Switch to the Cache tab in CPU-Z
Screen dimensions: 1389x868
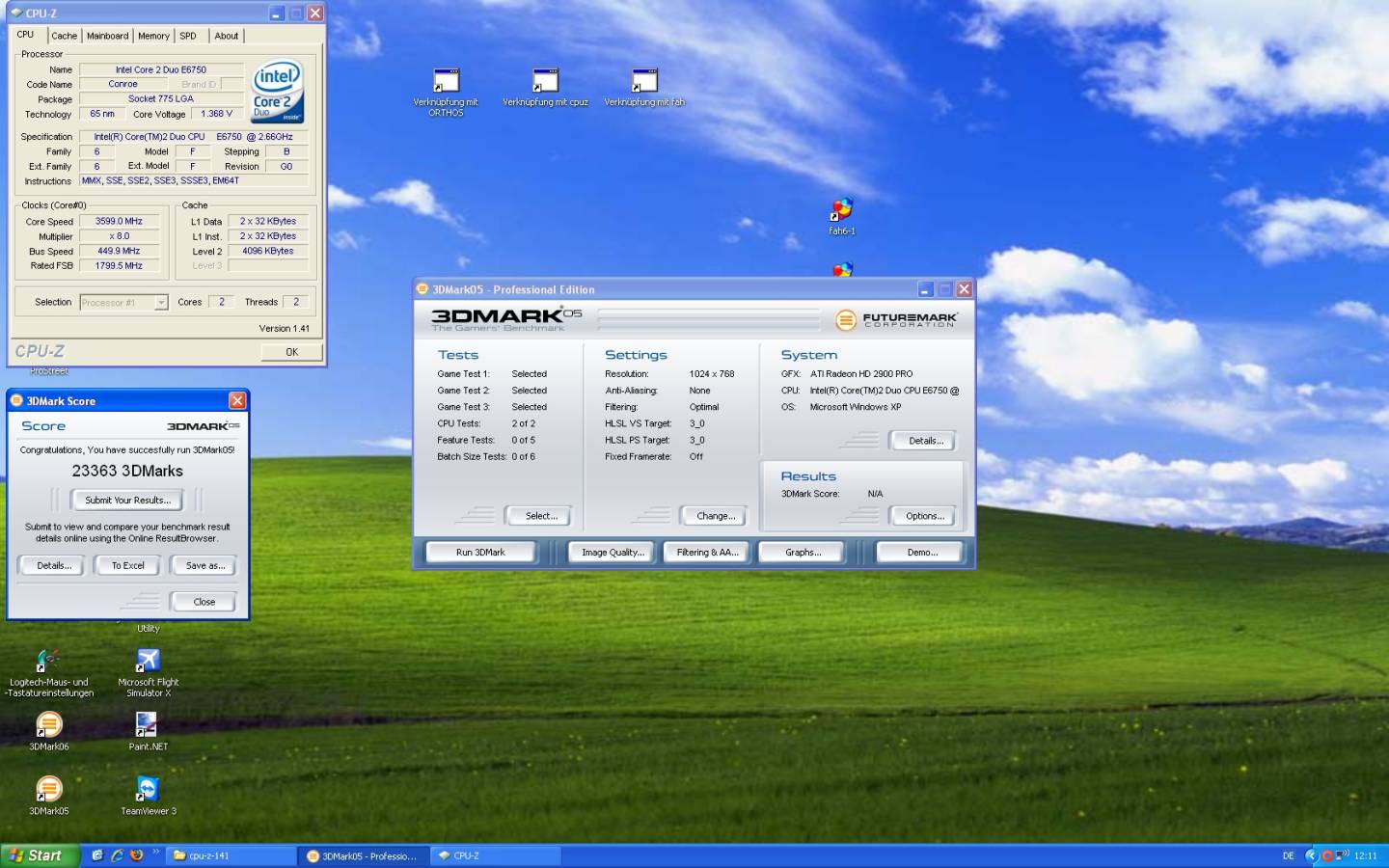click(65, 36)
